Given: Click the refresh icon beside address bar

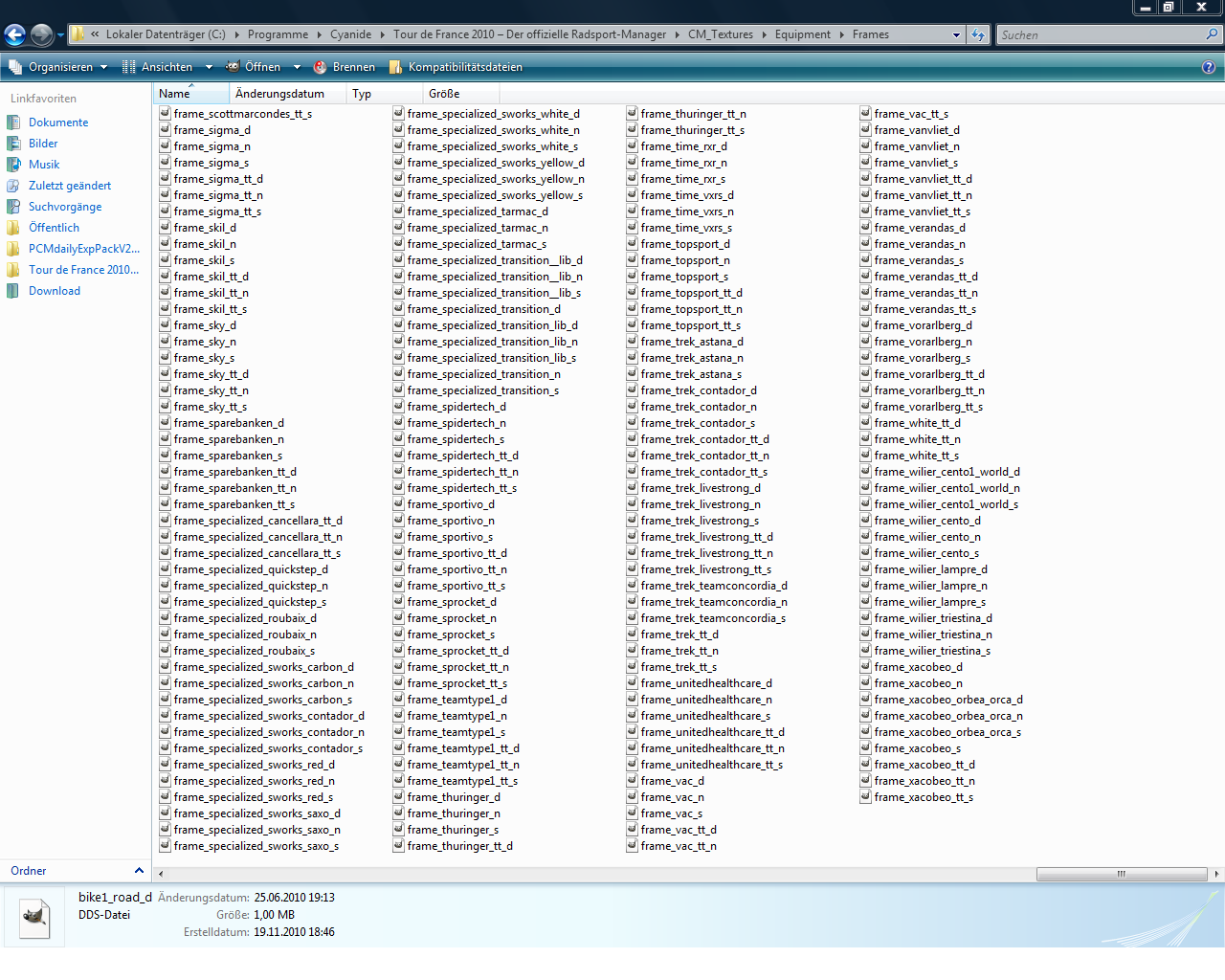Looking at the screenshot, I should (x=977, y=34).
